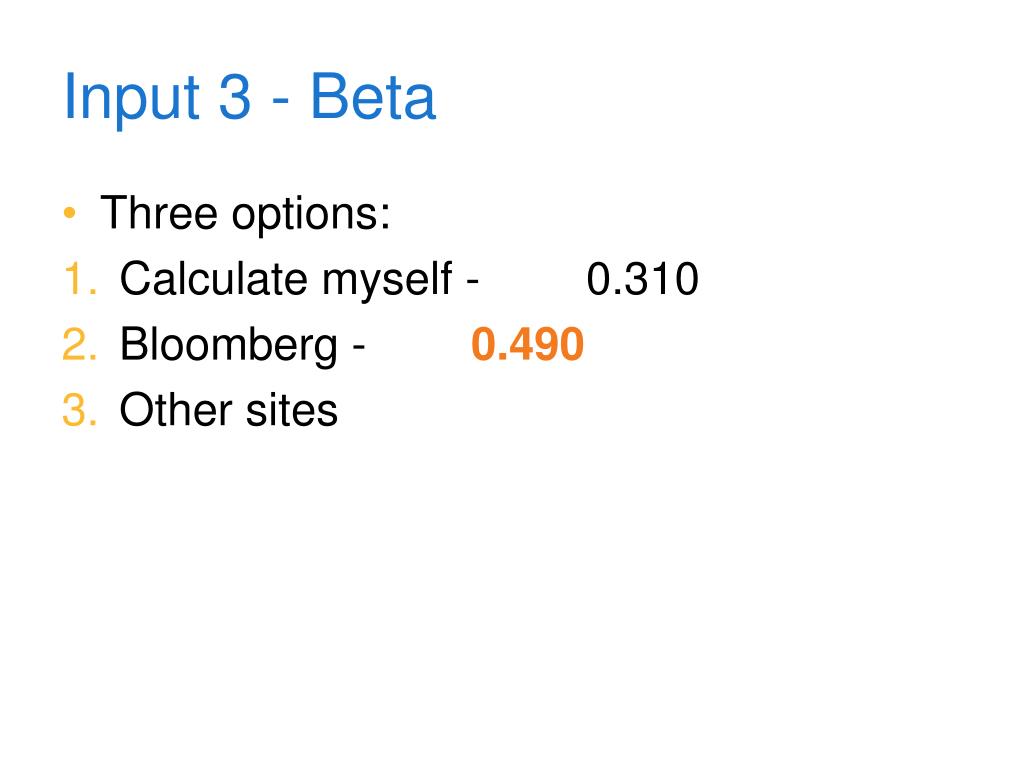The height and width of the screenshot is (768, 1024).
Task: Click the orange bullet dot before "Three options"
Action: click(x=70, y=213)
